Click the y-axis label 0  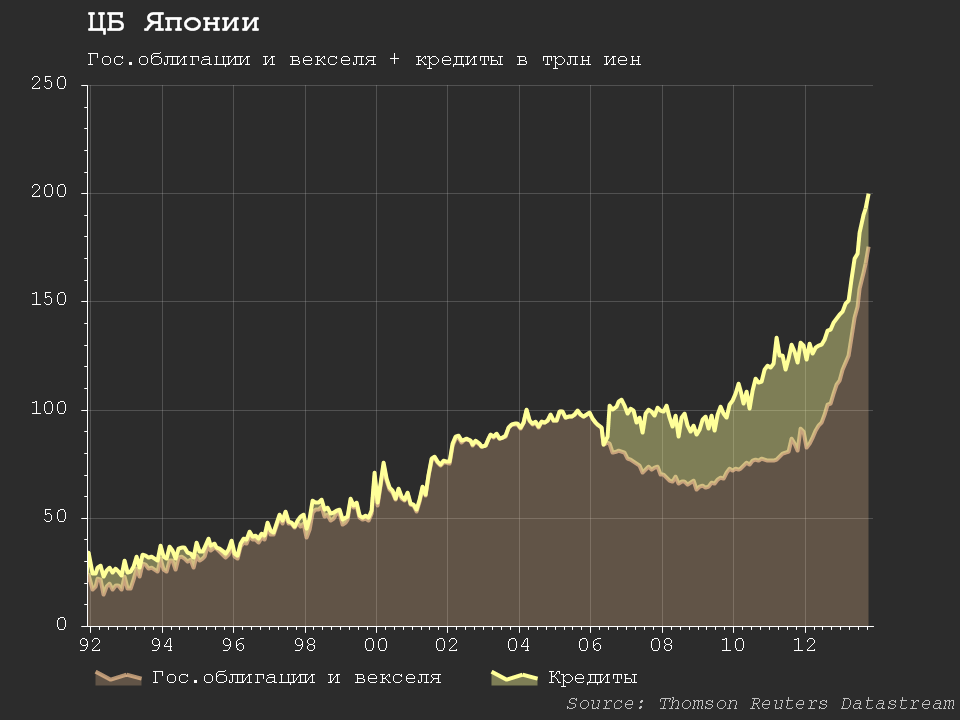(x=61, y=624)
